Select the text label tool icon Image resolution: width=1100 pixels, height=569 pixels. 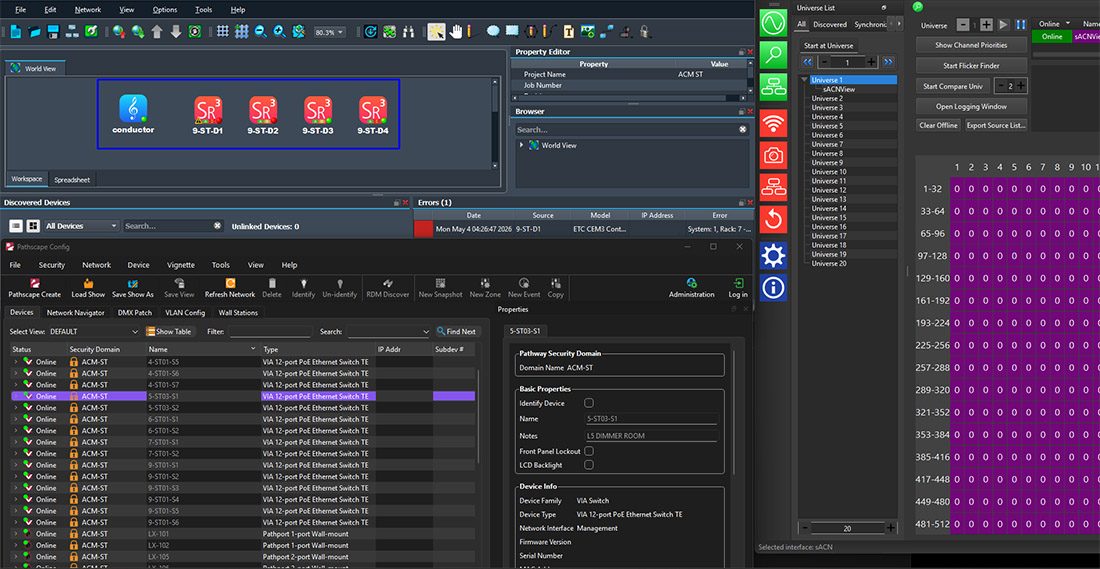tap(568, 32)
